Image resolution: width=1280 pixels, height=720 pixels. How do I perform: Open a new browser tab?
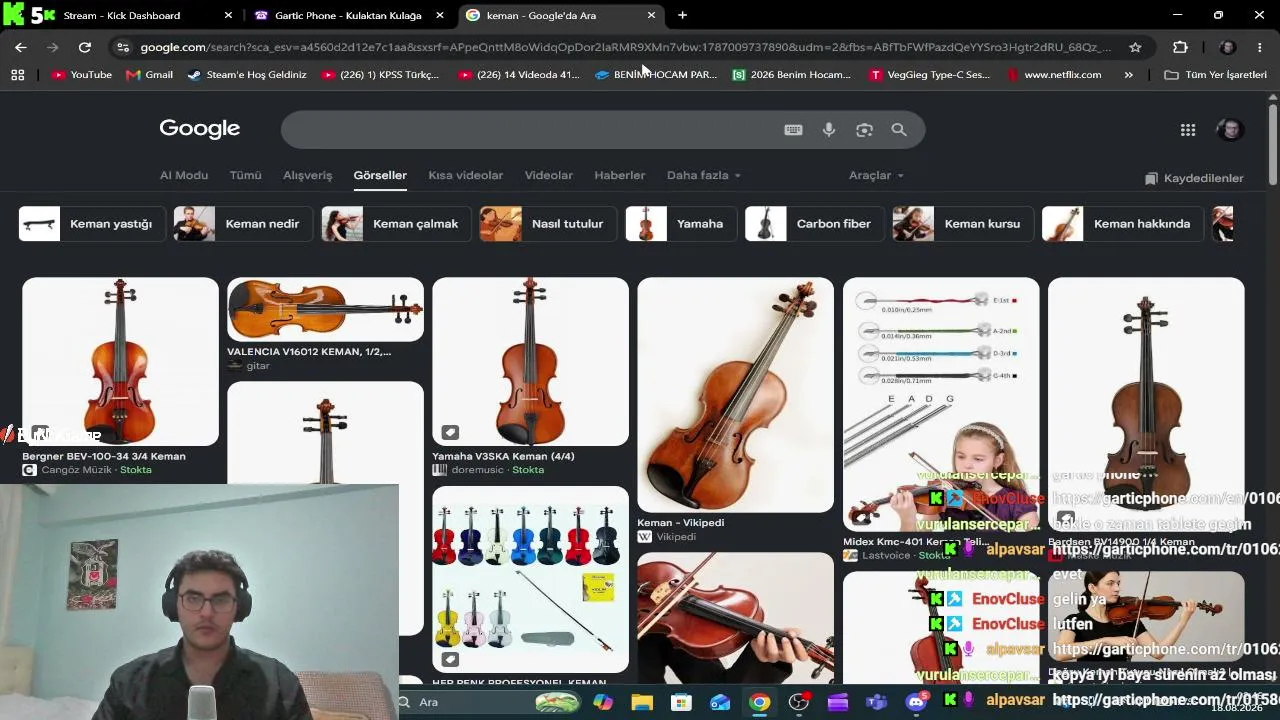coord(682,15)
